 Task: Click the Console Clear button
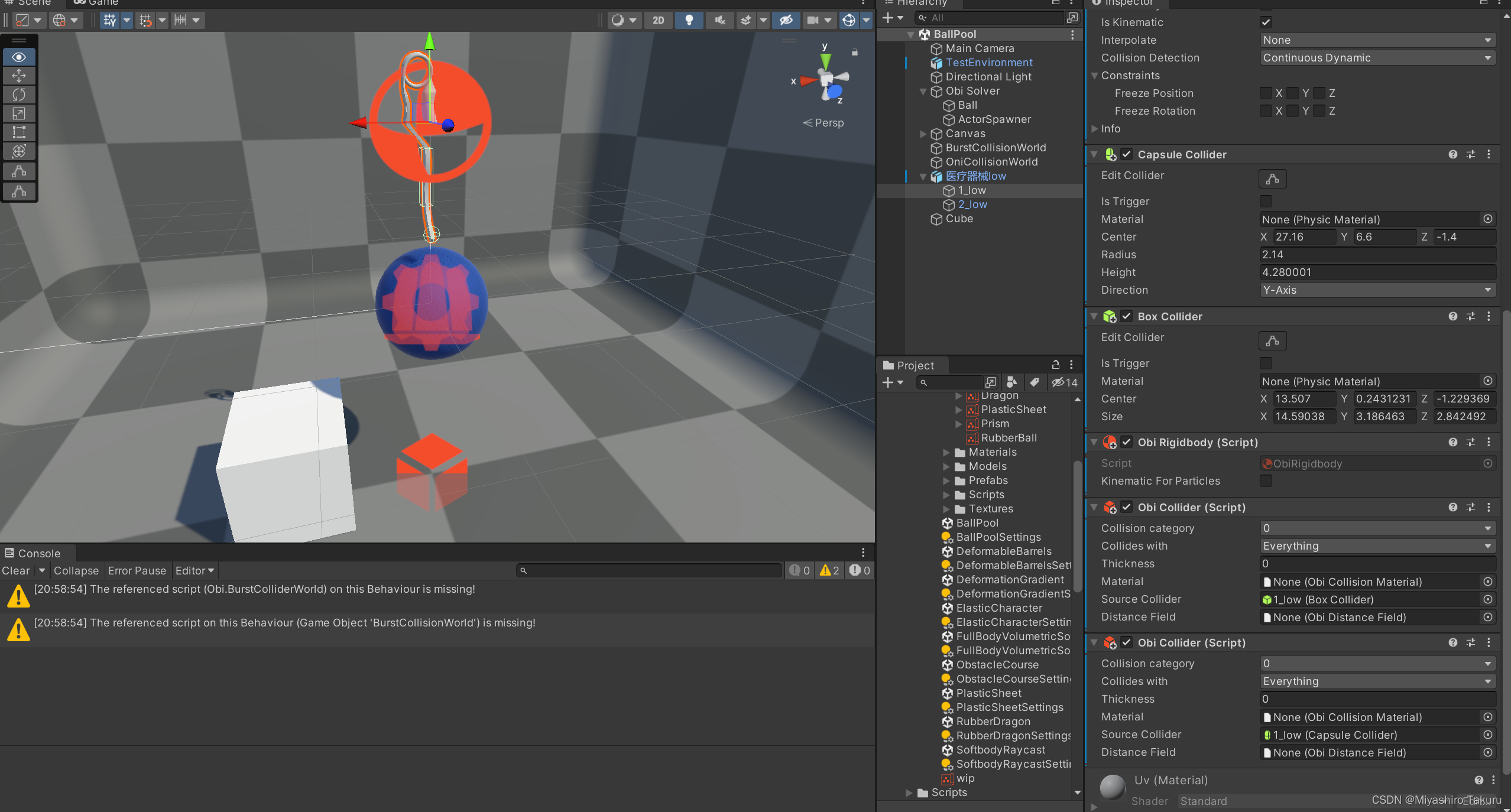[x=16, y=570]
